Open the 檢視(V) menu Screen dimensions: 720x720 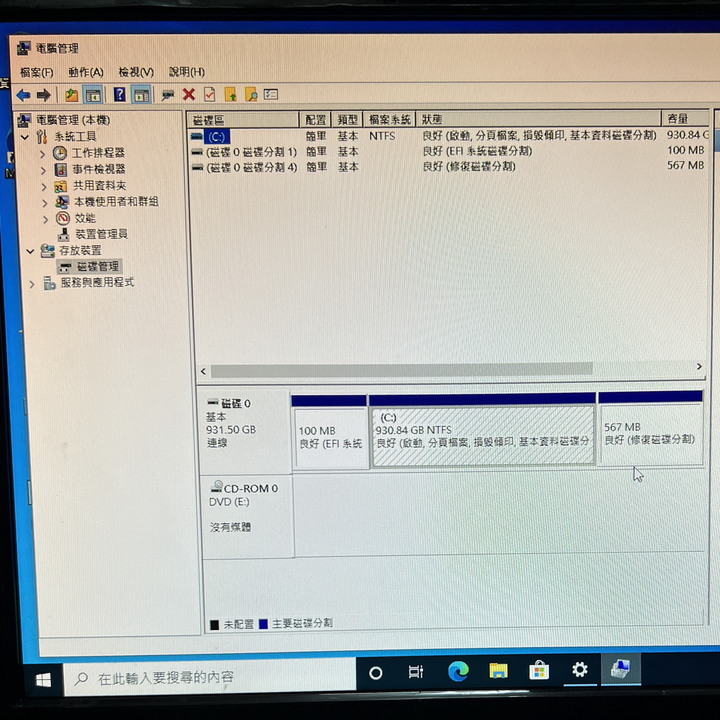point(136,72)
